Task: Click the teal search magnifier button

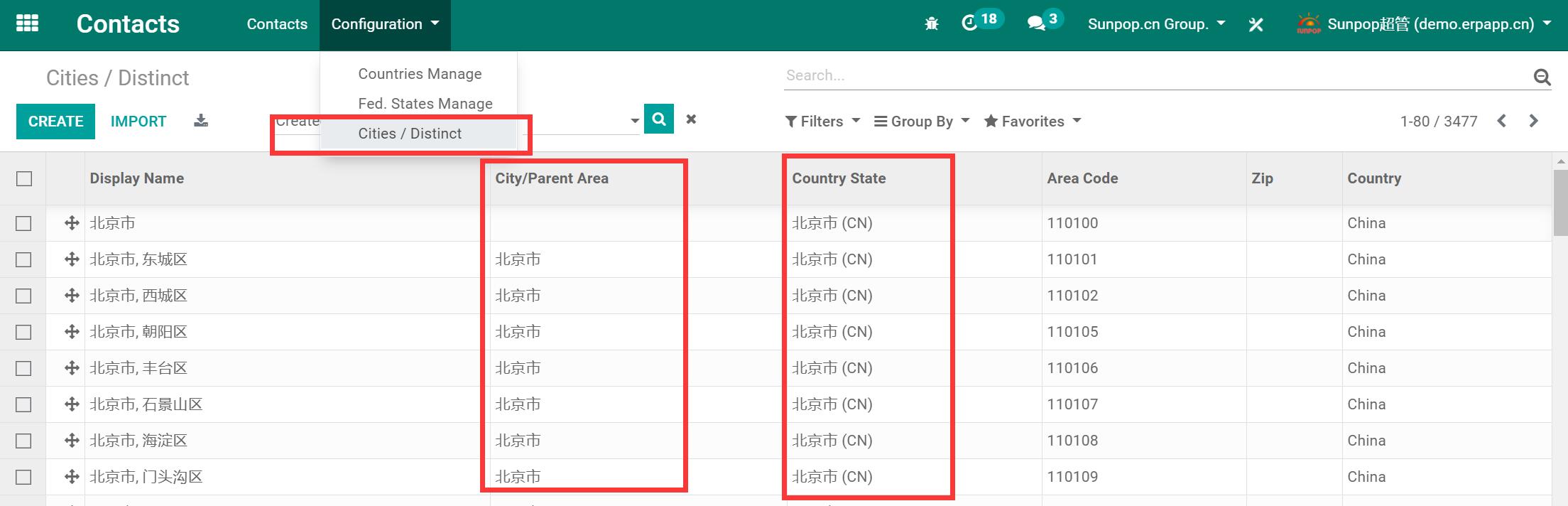Action: [658, 119]
